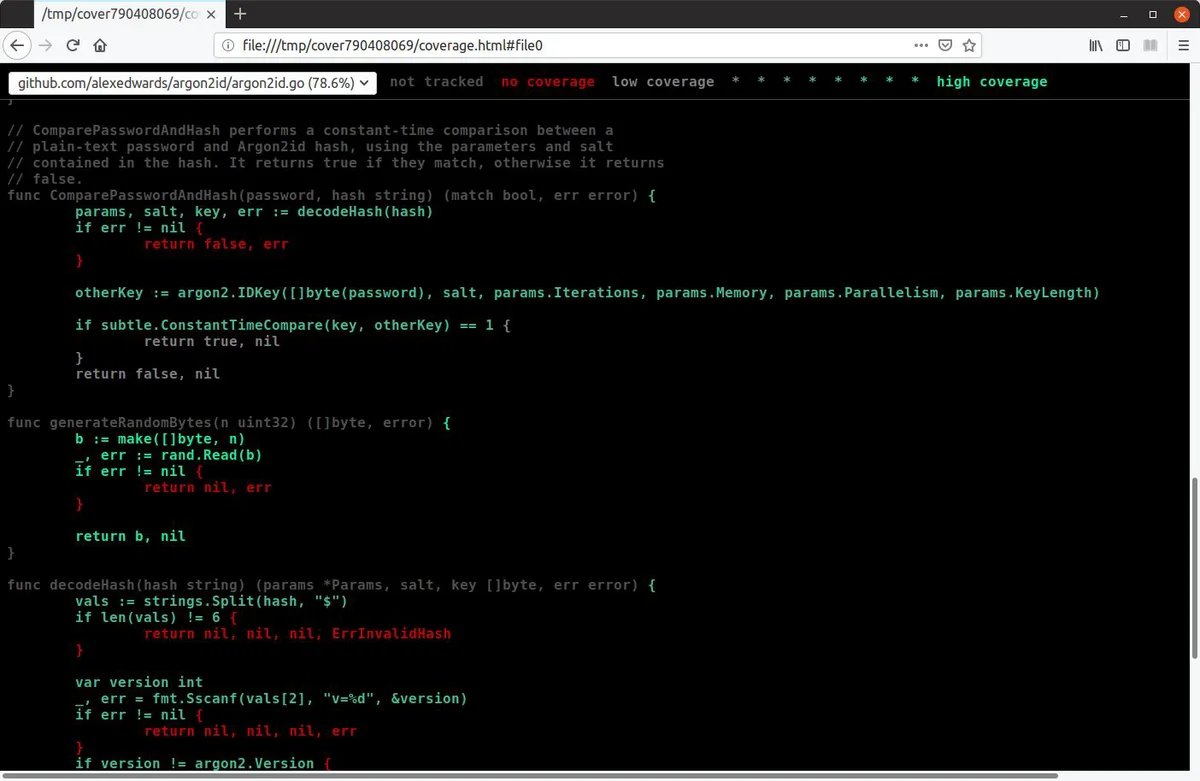
Task: Click 'func generateRandomBytes' declaration
Action: 229,423
